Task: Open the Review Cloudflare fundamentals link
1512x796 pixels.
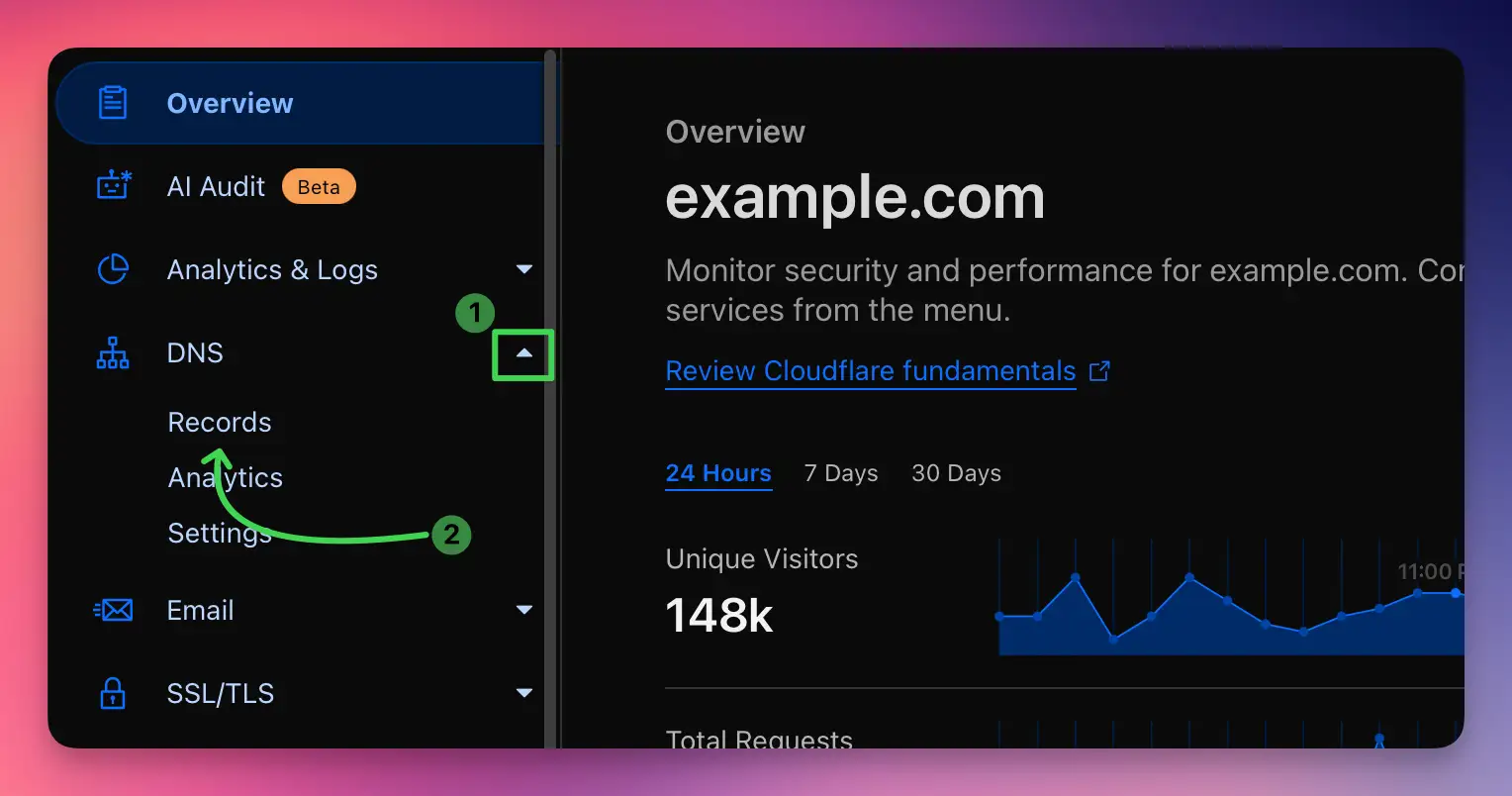Action: tap(870, 370)
